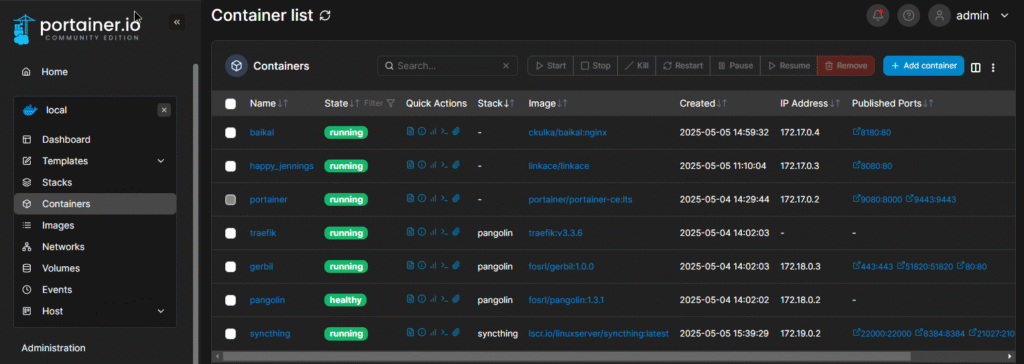Screen dimensions: 1024x364
Task: Tick the select-all checkbox in the header
Action: pyautogui.click(x=231, y=103)
